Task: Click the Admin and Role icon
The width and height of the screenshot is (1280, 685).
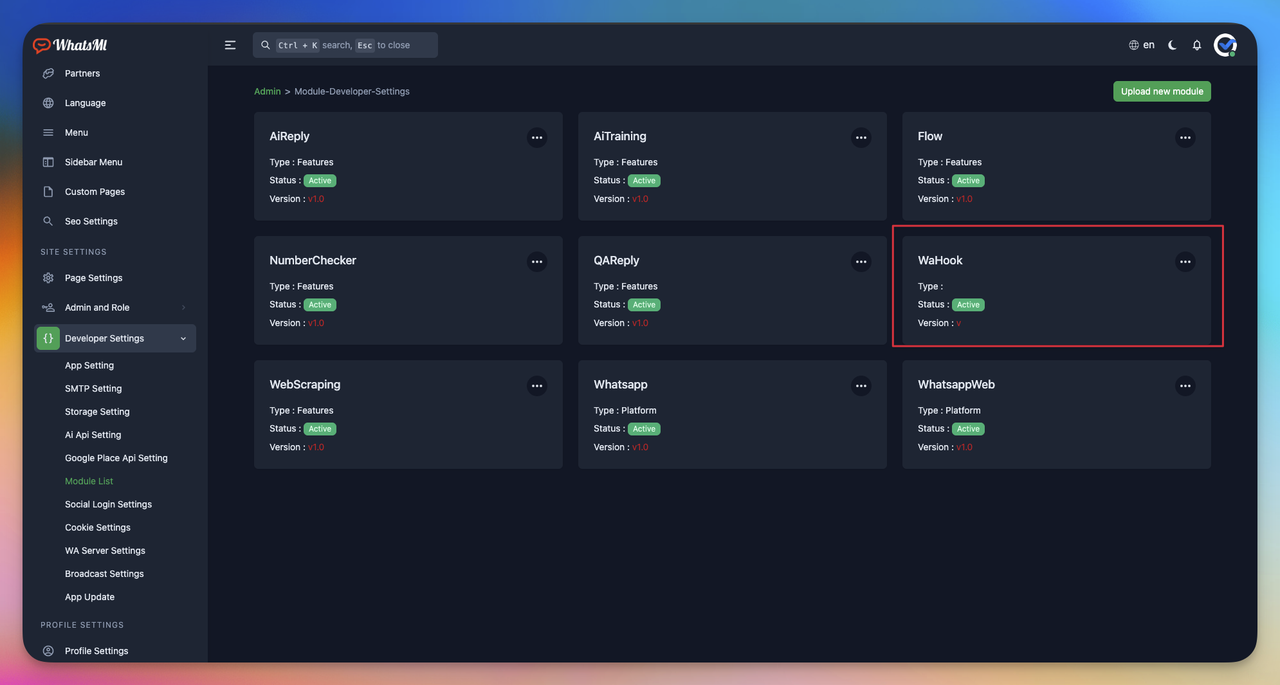Action: (48, 307)
